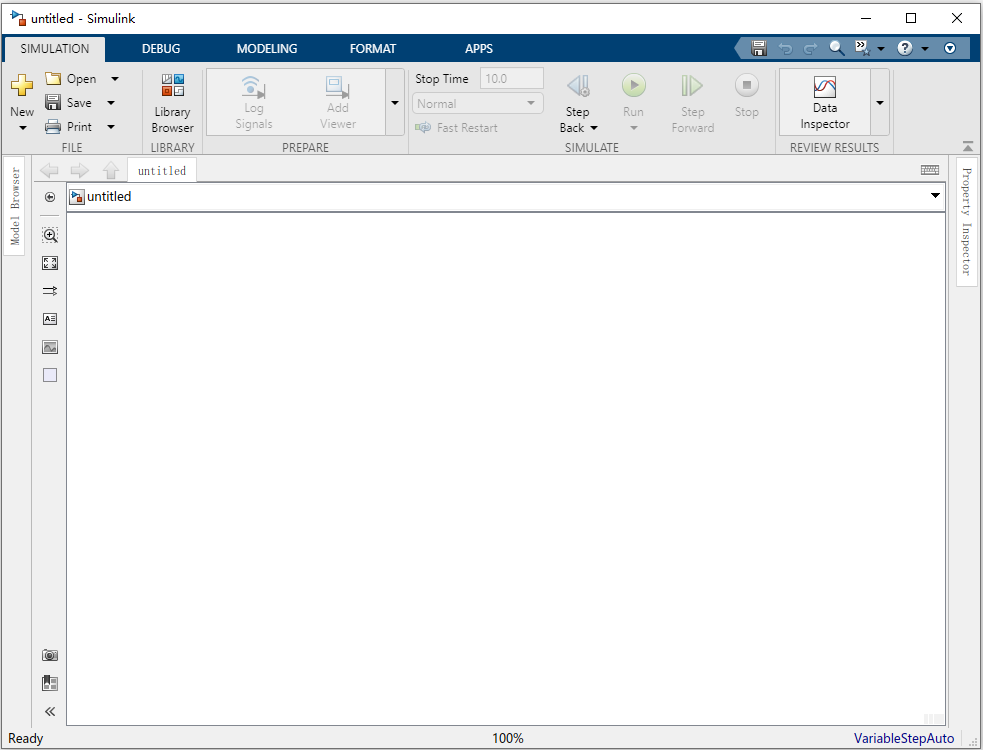
Task: Select the Zoom tool in palette
Action: 50,235
